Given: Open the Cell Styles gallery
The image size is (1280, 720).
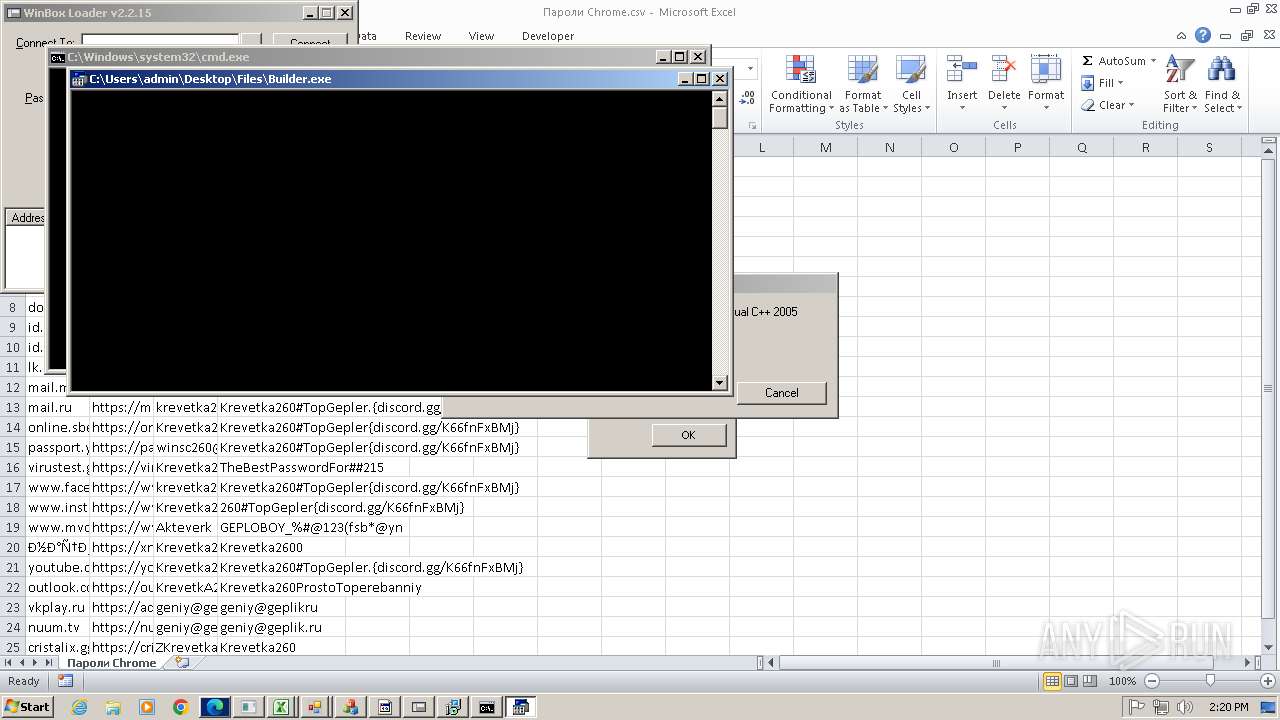Looking at the screenshot, I should [x=911, y=84].
